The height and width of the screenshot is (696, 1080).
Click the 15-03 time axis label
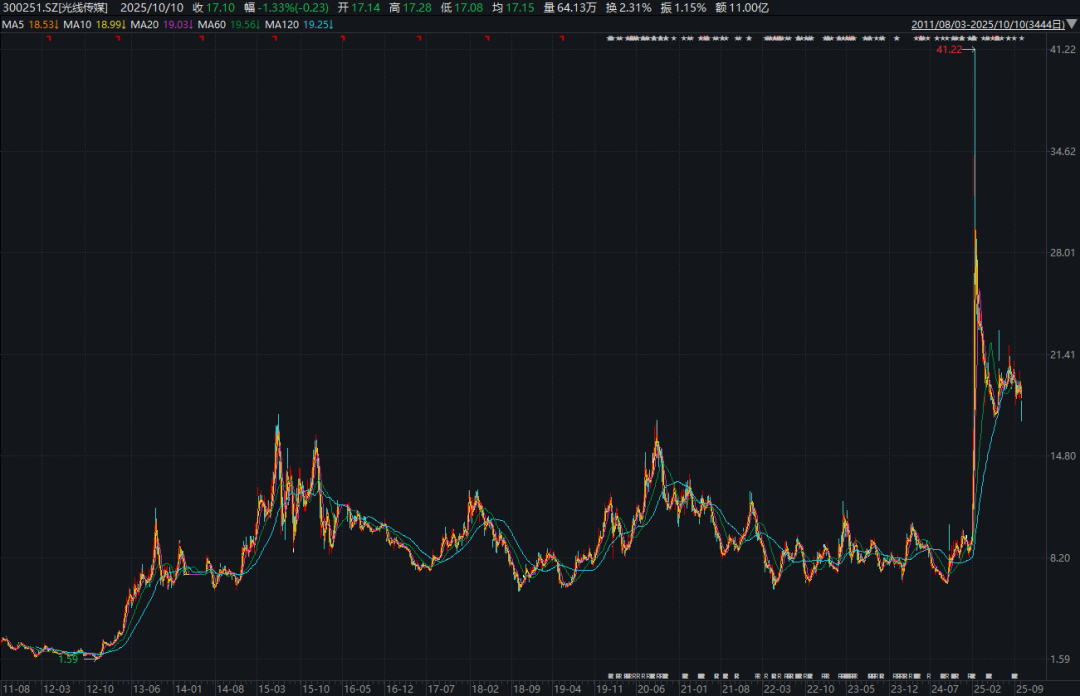point(271,689)
